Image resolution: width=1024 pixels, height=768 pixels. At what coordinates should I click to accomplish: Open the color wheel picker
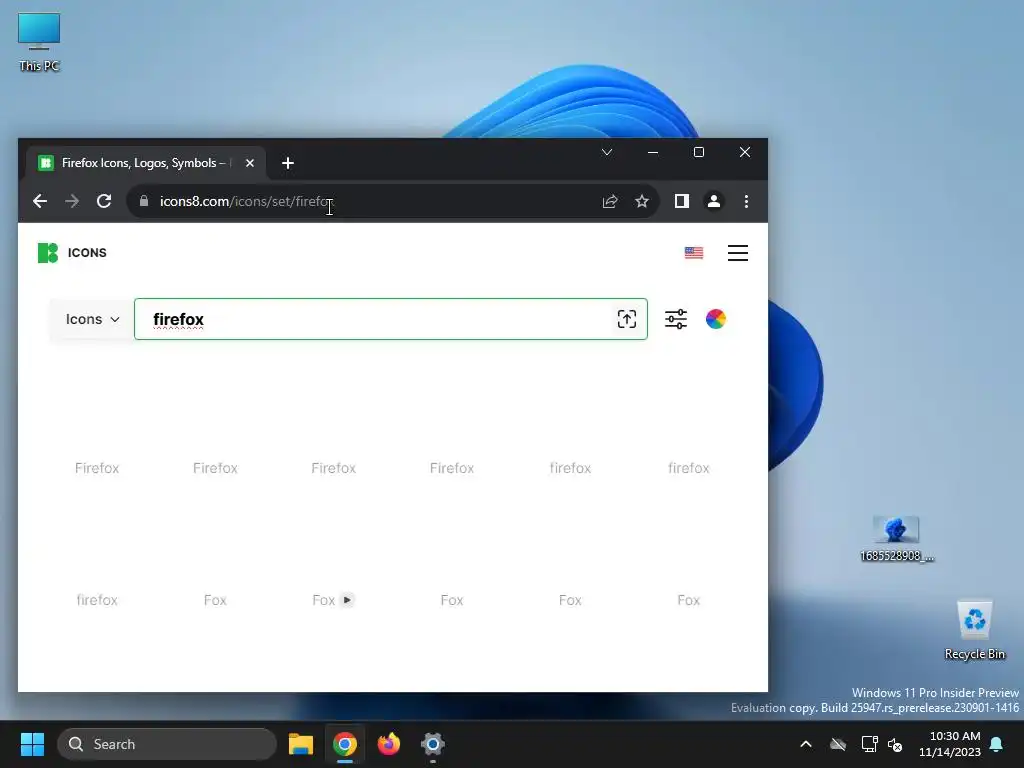click(x=715, y=319)
